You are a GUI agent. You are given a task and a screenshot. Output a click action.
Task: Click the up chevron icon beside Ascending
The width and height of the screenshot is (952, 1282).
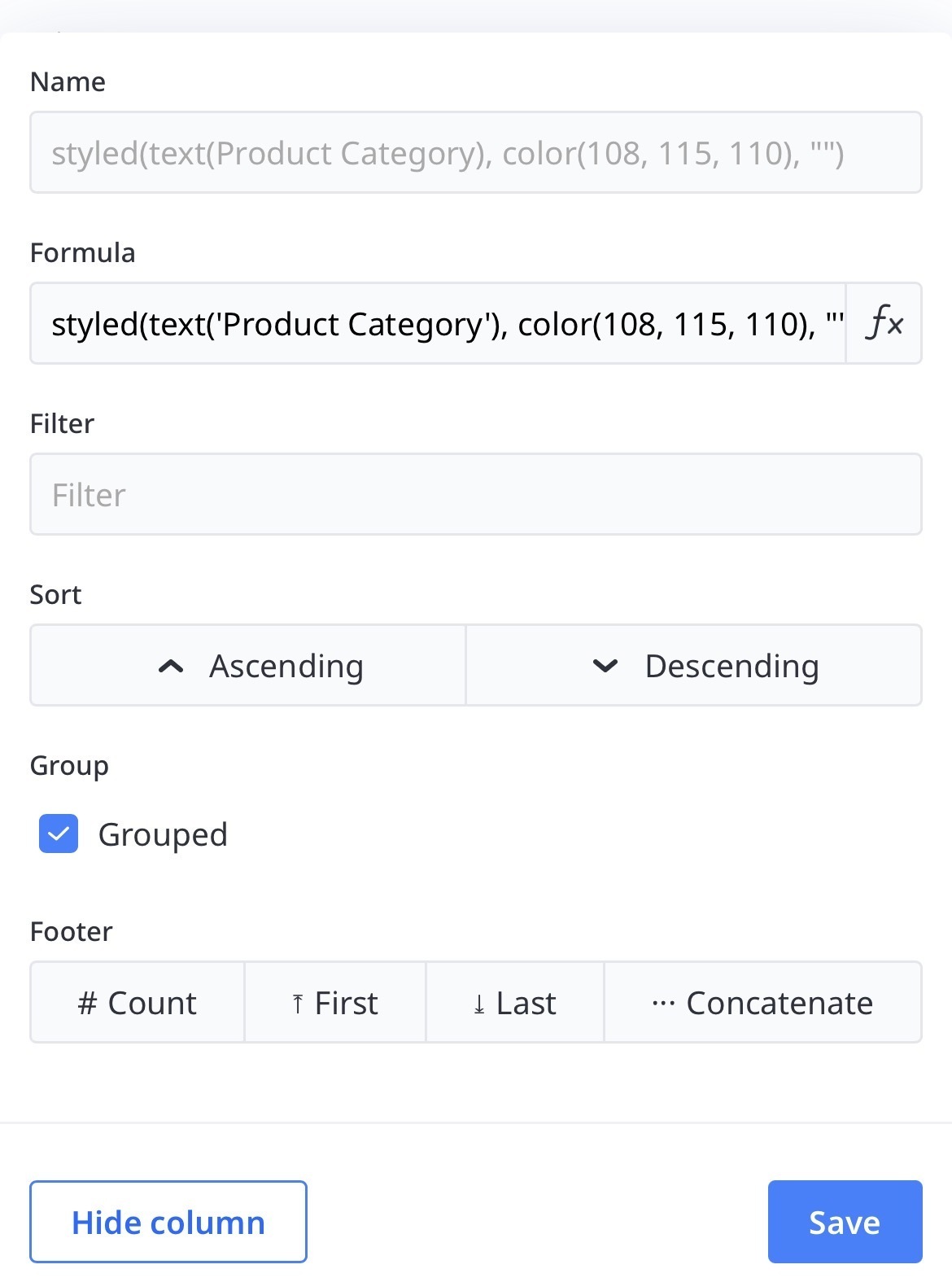(171, 667)
